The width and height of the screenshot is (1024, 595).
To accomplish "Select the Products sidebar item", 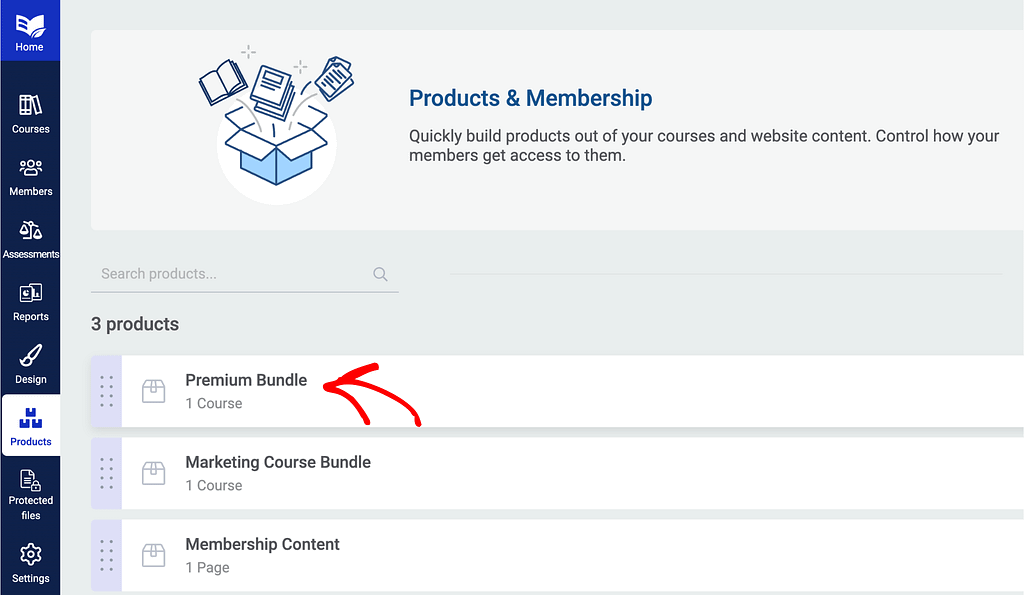I will click(x=30, y=427).
